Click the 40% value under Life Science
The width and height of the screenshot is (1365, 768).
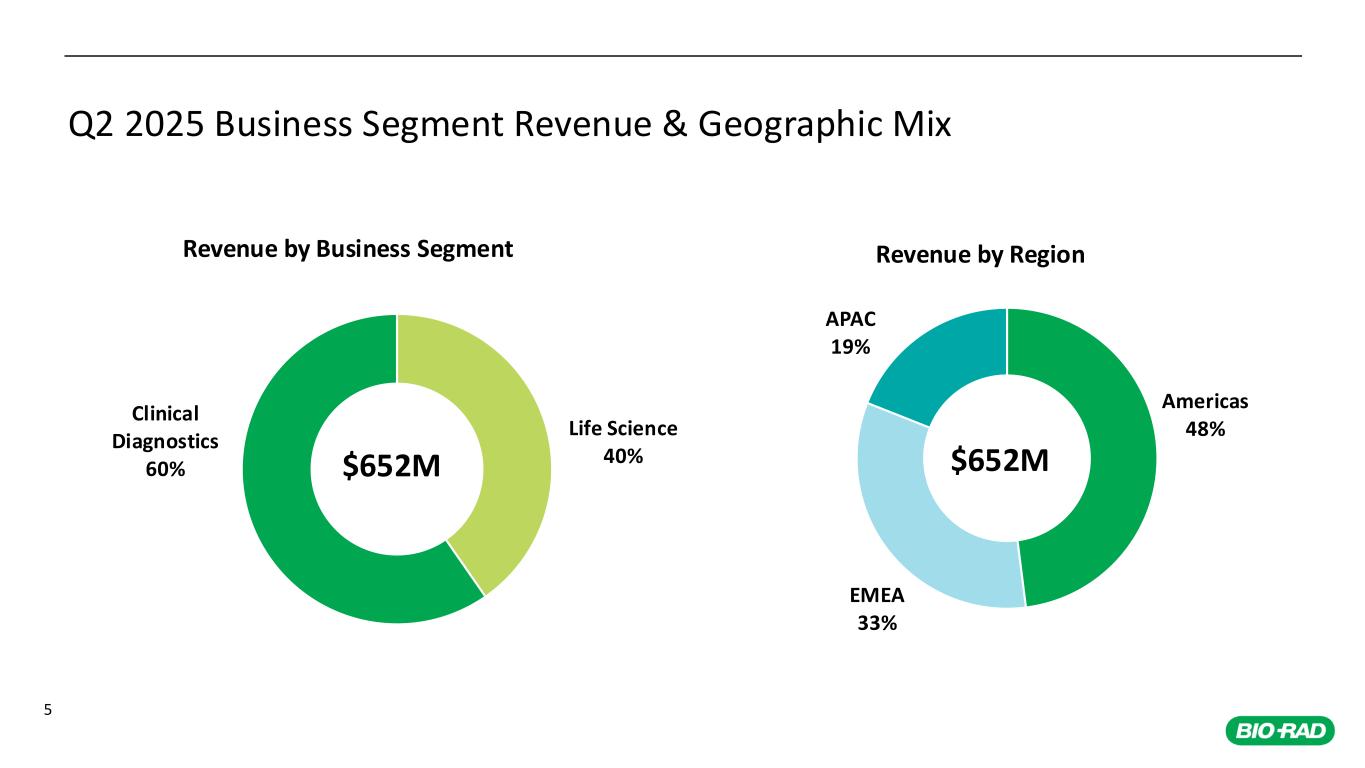(622, 456)
